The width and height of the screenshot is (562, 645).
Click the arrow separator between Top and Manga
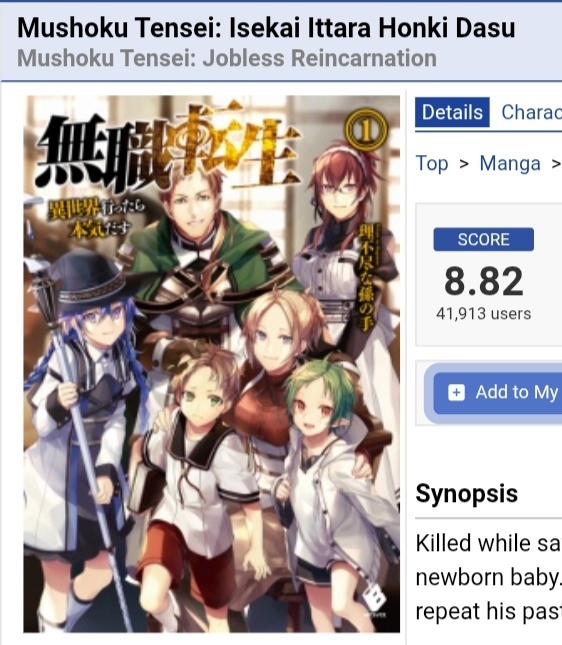click(x=464, y=164)
